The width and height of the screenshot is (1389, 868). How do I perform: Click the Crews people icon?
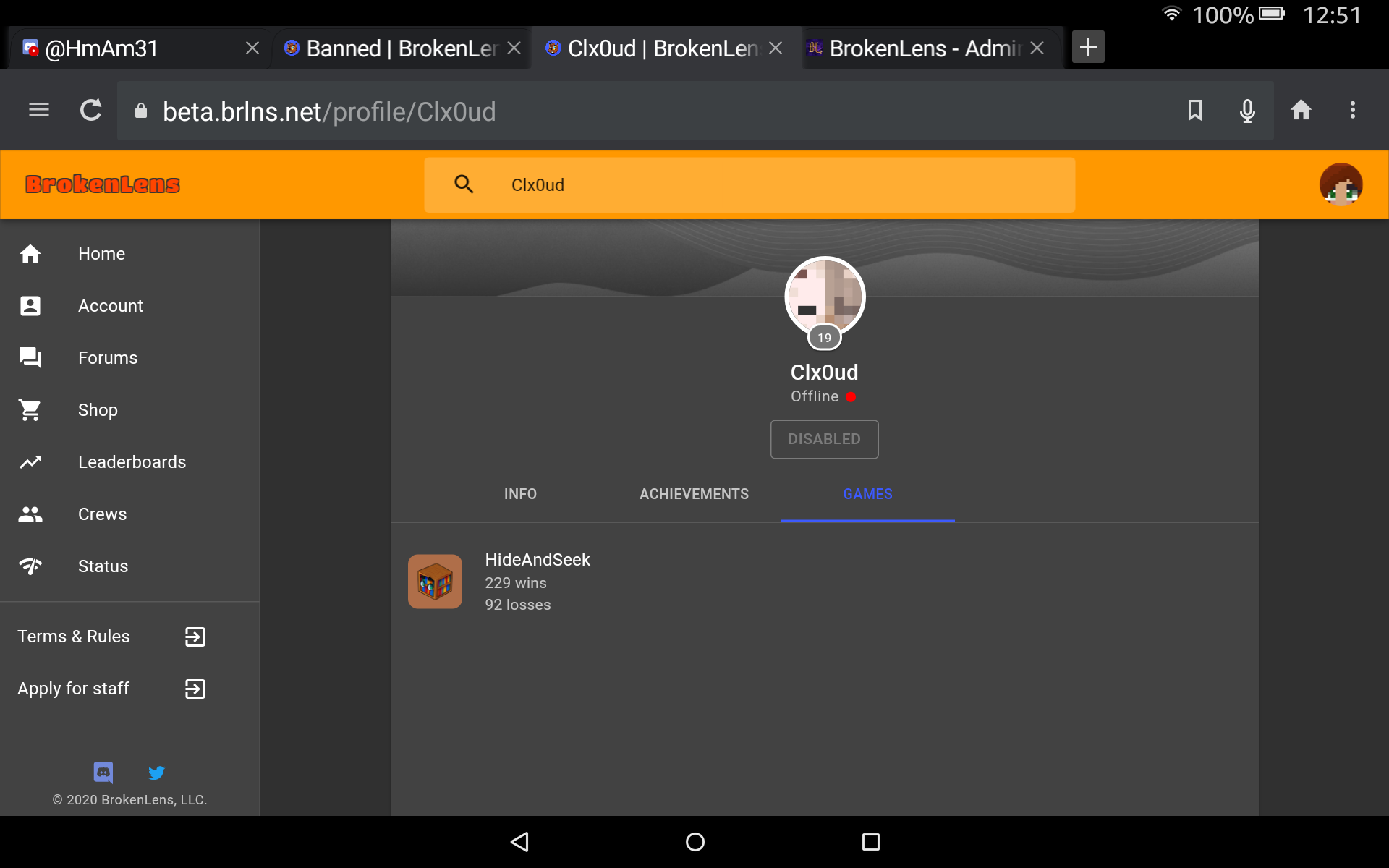[x=30, y=514]
